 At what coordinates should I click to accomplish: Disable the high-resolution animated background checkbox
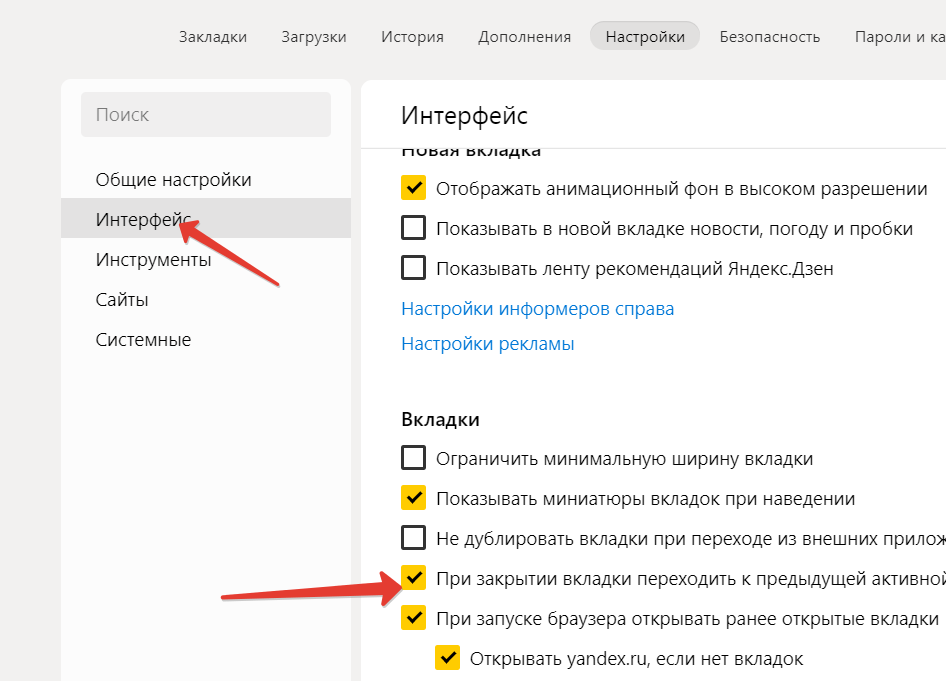(413, 188)
